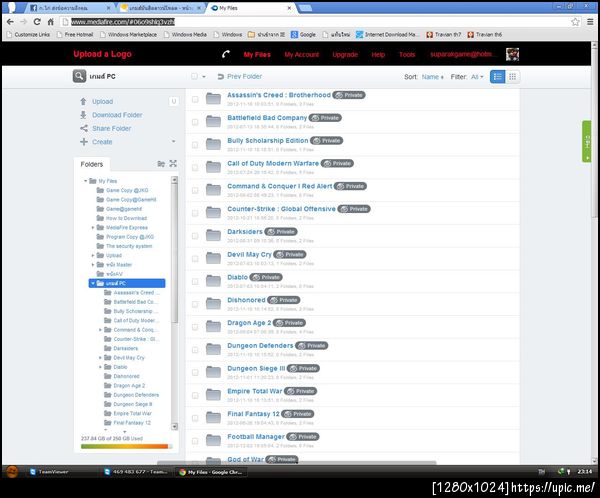The image size is (600, 498).
Task: Bookmark page with star icon
Action: click(x=575, y=22)
